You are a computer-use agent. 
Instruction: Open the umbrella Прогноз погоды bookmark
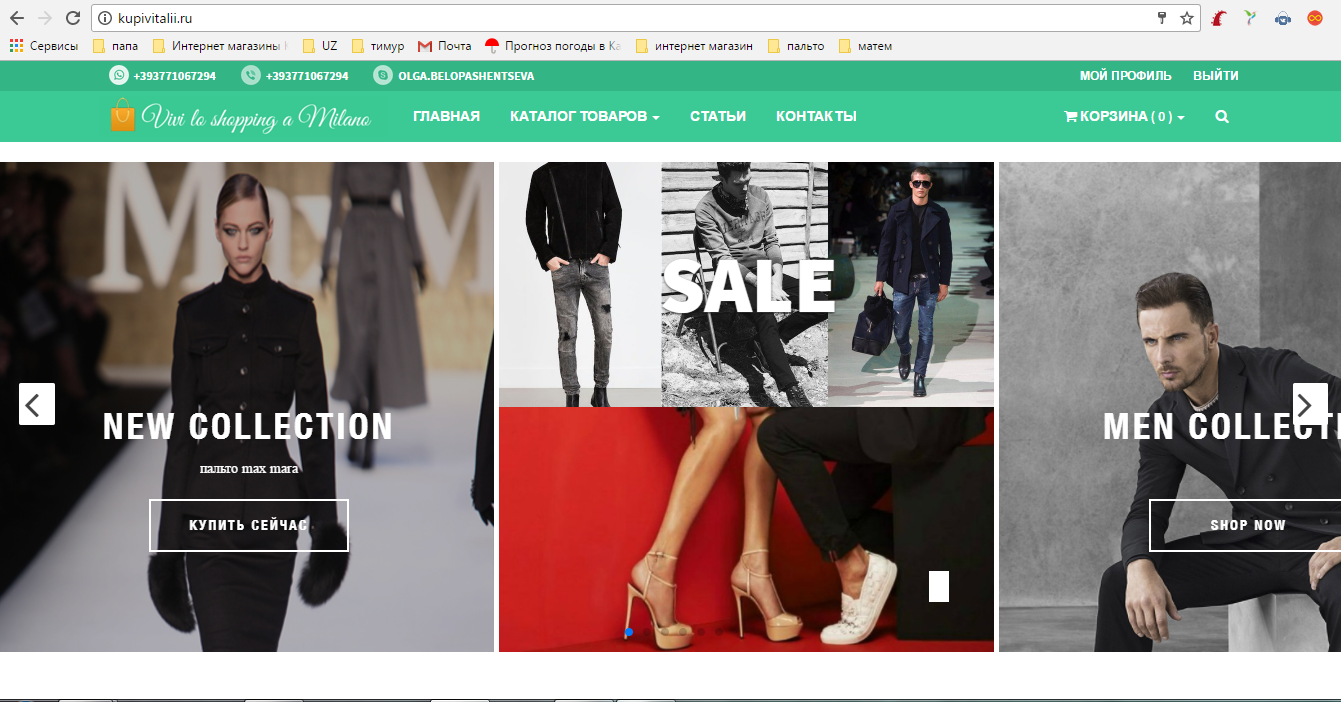click(552, 46)
